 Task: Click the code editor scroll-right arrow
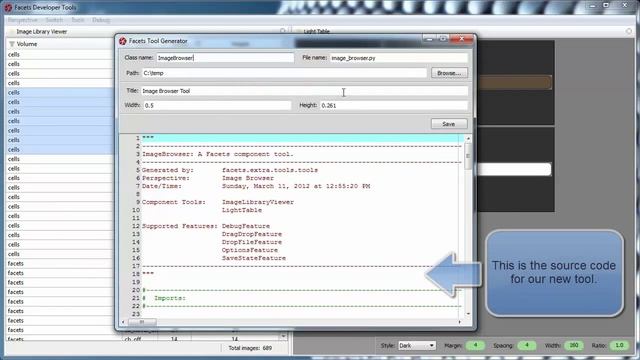460,322
